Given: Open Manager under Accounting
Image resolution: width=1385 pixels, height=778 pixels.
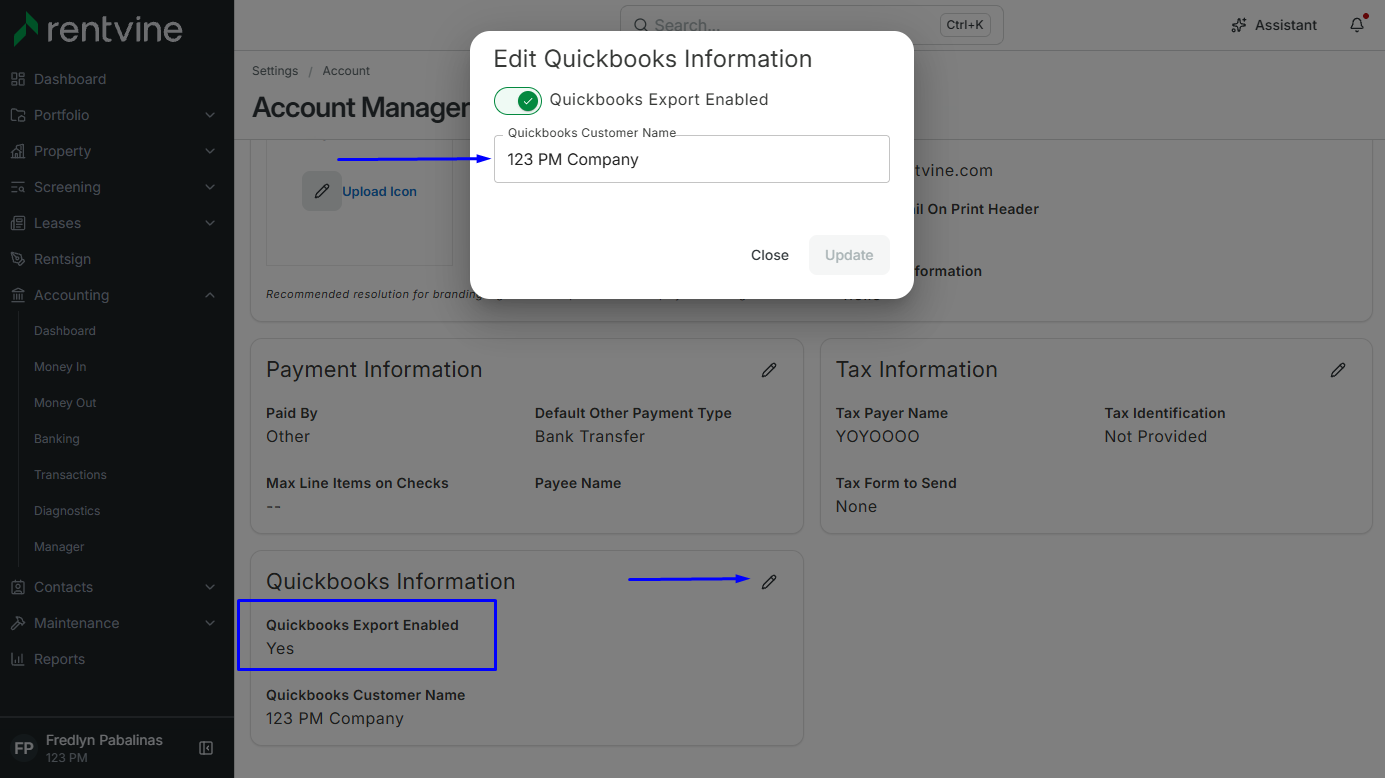Looking at the screenshot, I should coord(59,547).
